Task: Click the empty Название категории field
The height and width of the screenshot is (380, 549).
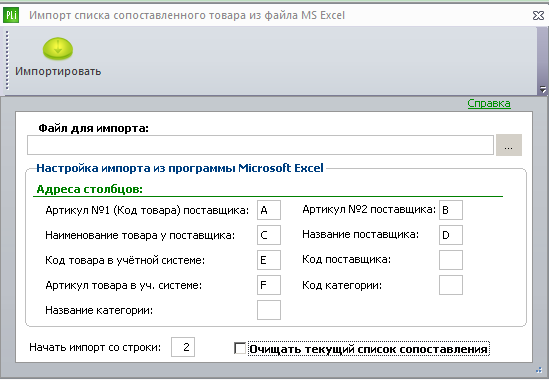Action: 269,310
